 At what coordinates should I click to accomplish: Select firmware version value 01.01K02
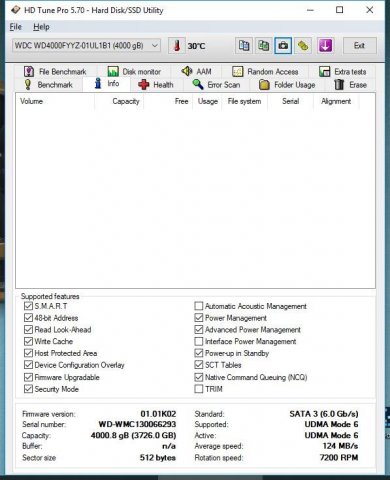pyautogui.click(x=158, y=414)
